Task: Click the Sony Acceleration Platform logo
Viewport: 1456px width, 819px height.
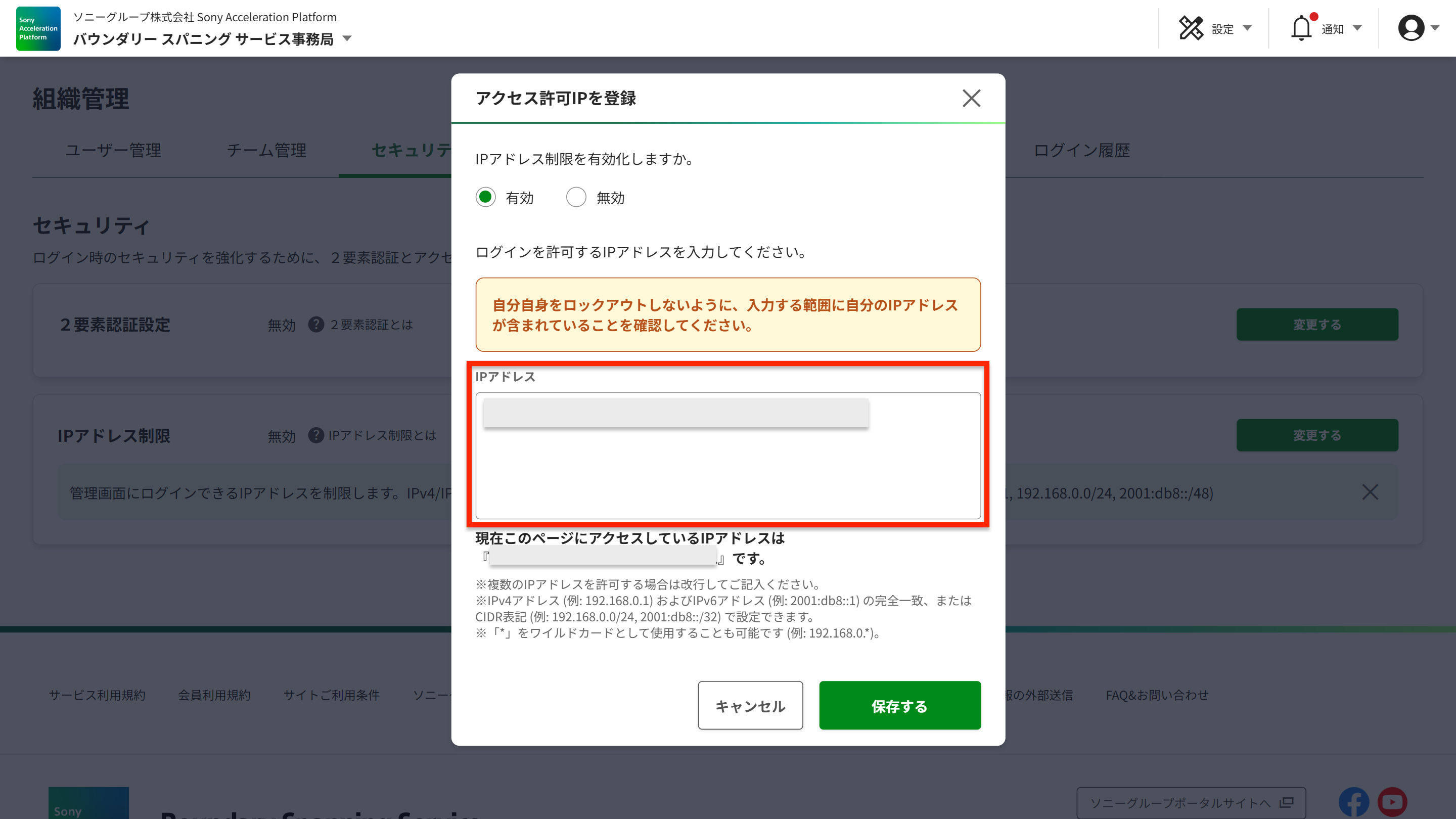Action: pos(37,28)
